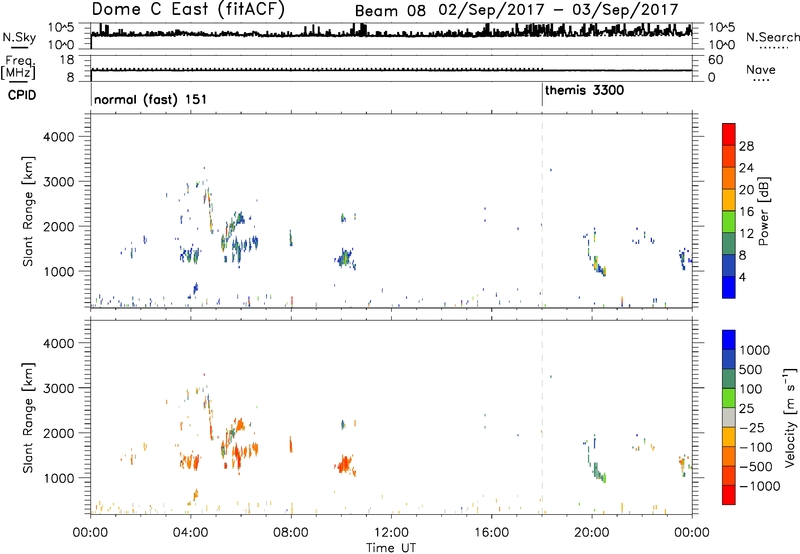Click the yellow 16-20 dB swatch in Power colorbar
The height and width of the screenshot is (554, 800).
click(729, 199)
